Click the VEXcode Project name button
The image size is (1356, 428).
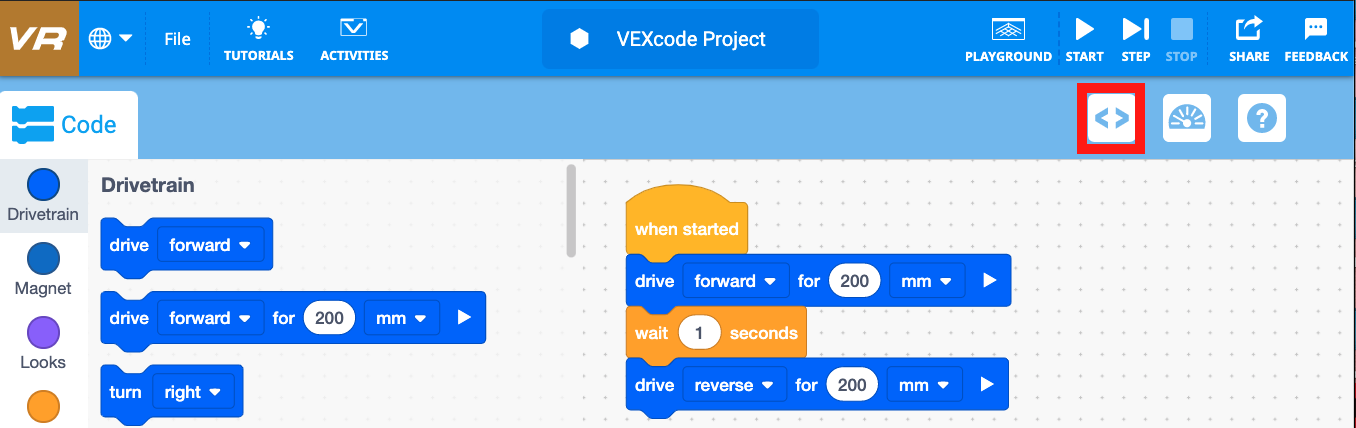click(x=680, y=39)
